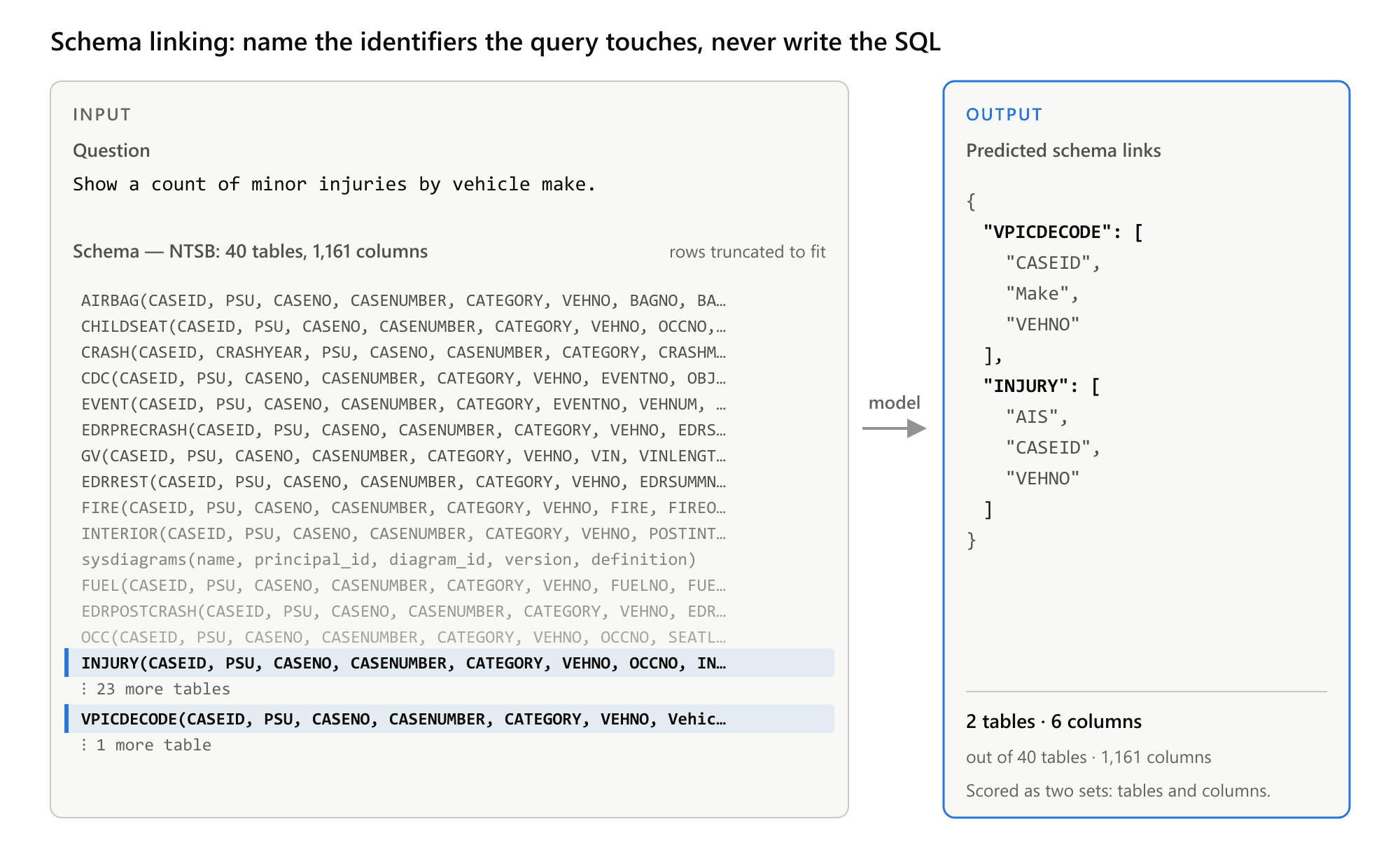The width and height of the screenshot is (1400, 868).
Task: Click the model arrow icon
Action: pyautogui.click(x=894, y=428)
